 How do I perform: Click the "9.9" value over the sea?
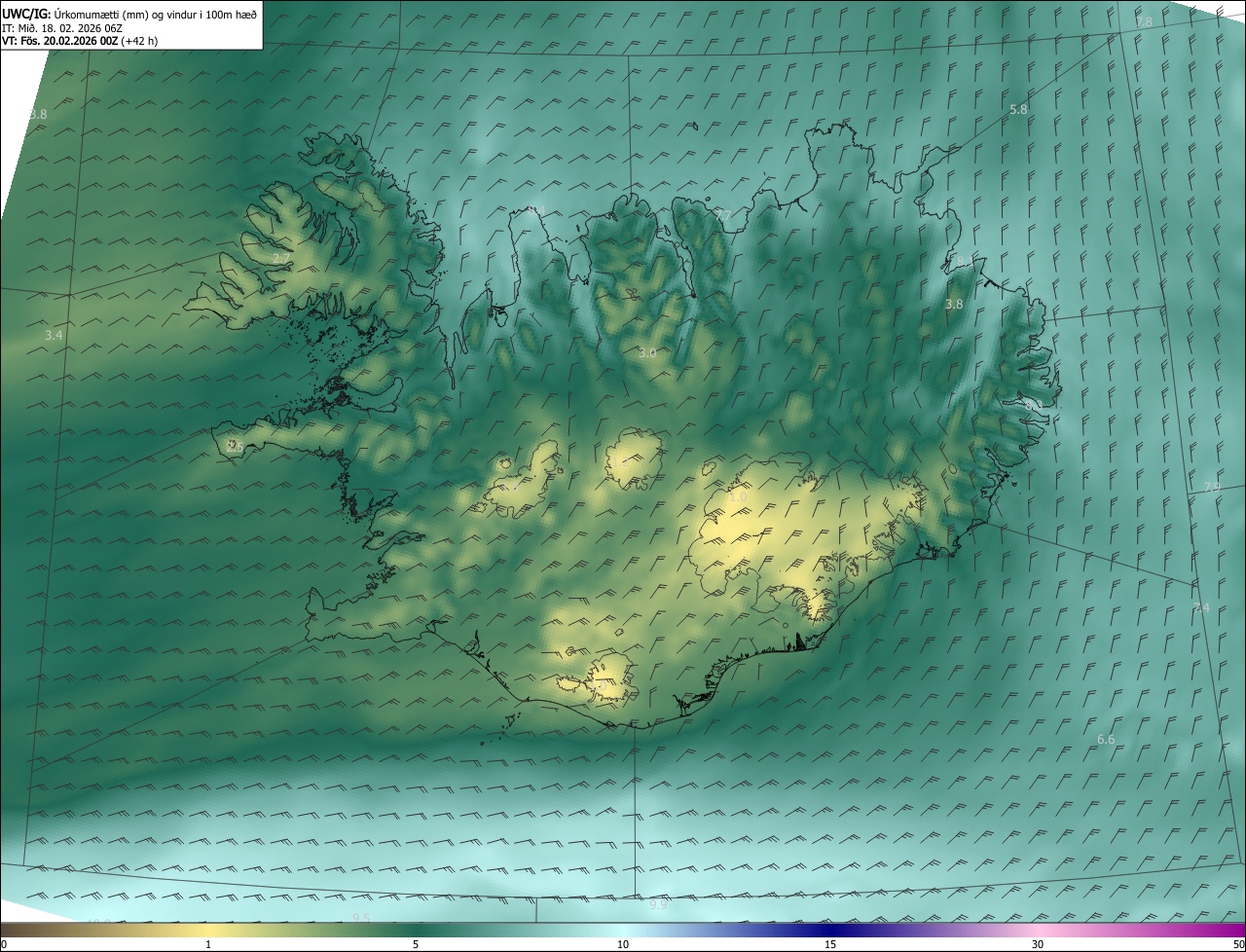pyautogui.click(x=658, y=904)
